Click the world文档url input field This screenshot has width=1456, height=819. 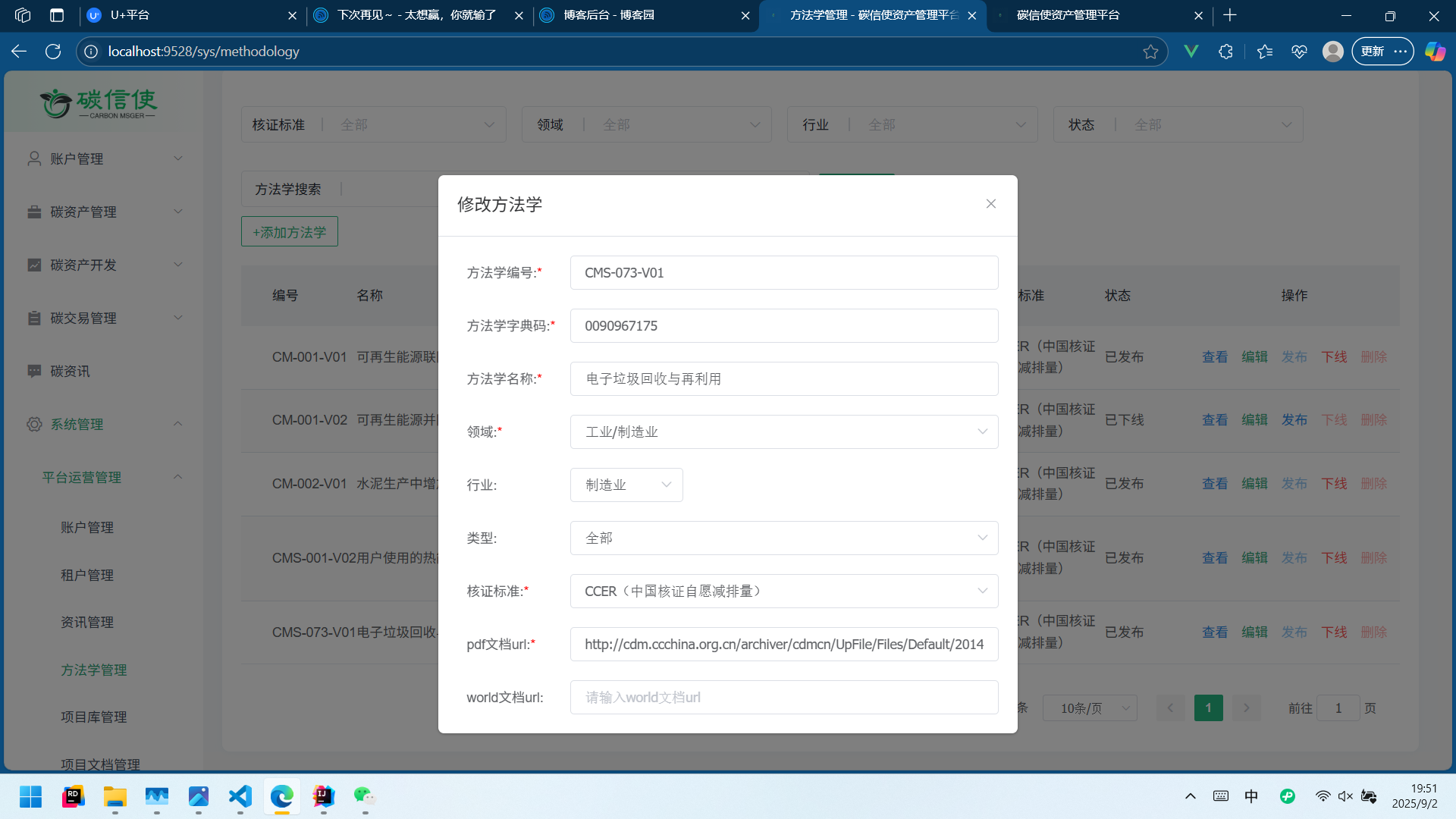783,697
